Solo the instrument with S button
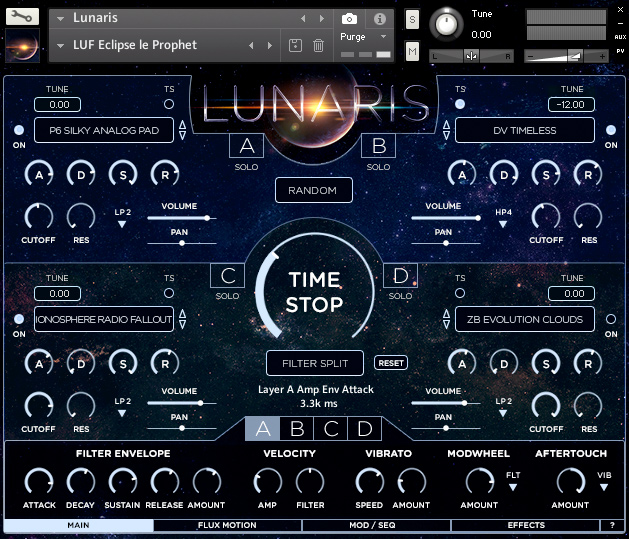 [412, 19]
